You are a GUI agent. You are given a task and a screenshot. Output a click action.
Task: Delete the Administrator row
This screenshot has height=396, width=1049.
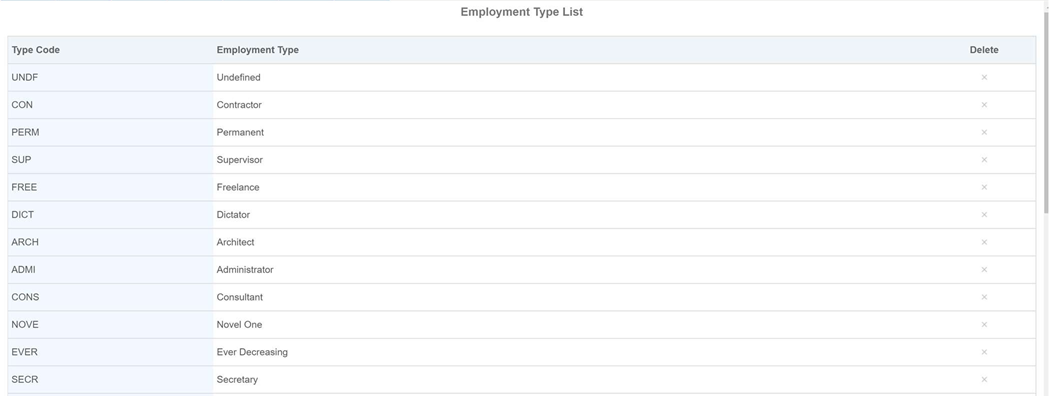click(x=983, y=270)
